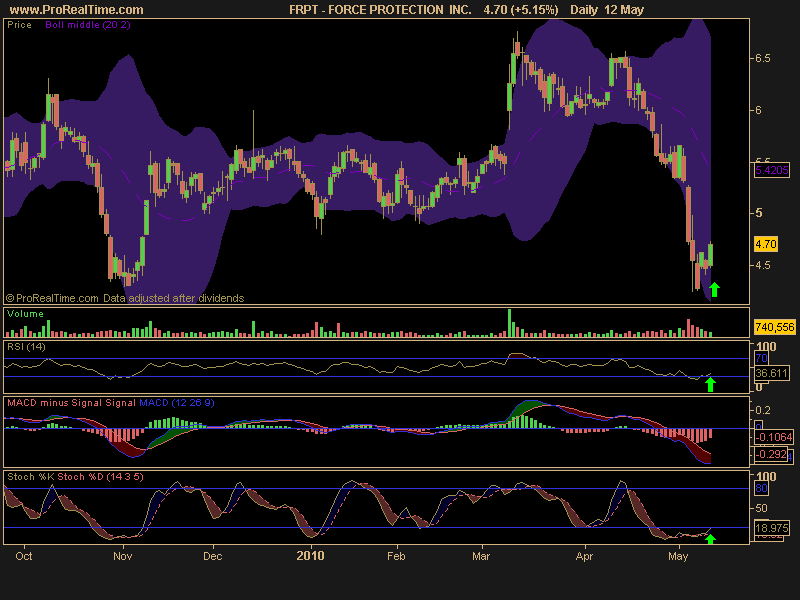
Task: Click the 6 price axis label
Action: [758, 110]
